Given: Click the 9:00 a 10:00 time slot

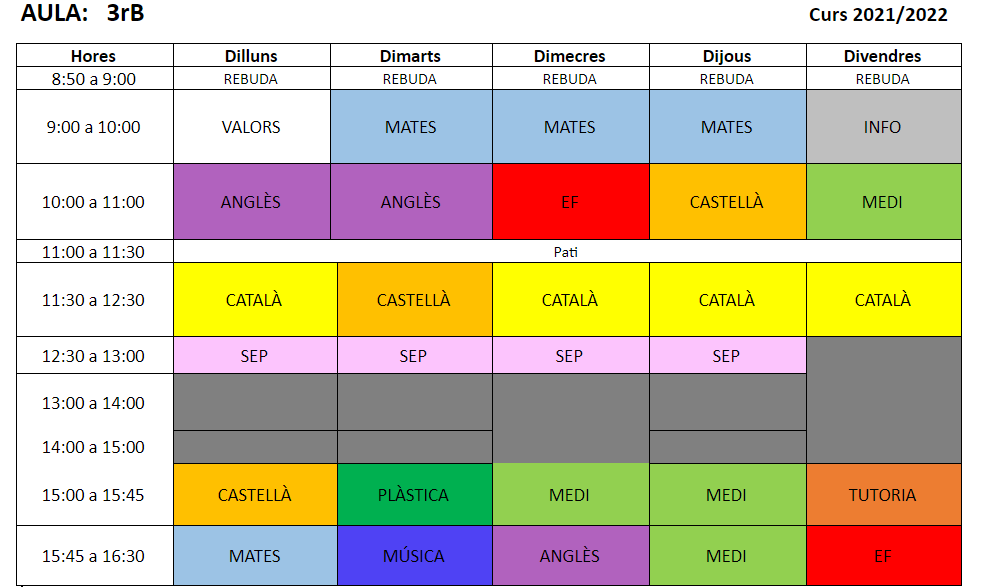Looking at the screenshot, I should pyautogui.click(x=94, y=127).
